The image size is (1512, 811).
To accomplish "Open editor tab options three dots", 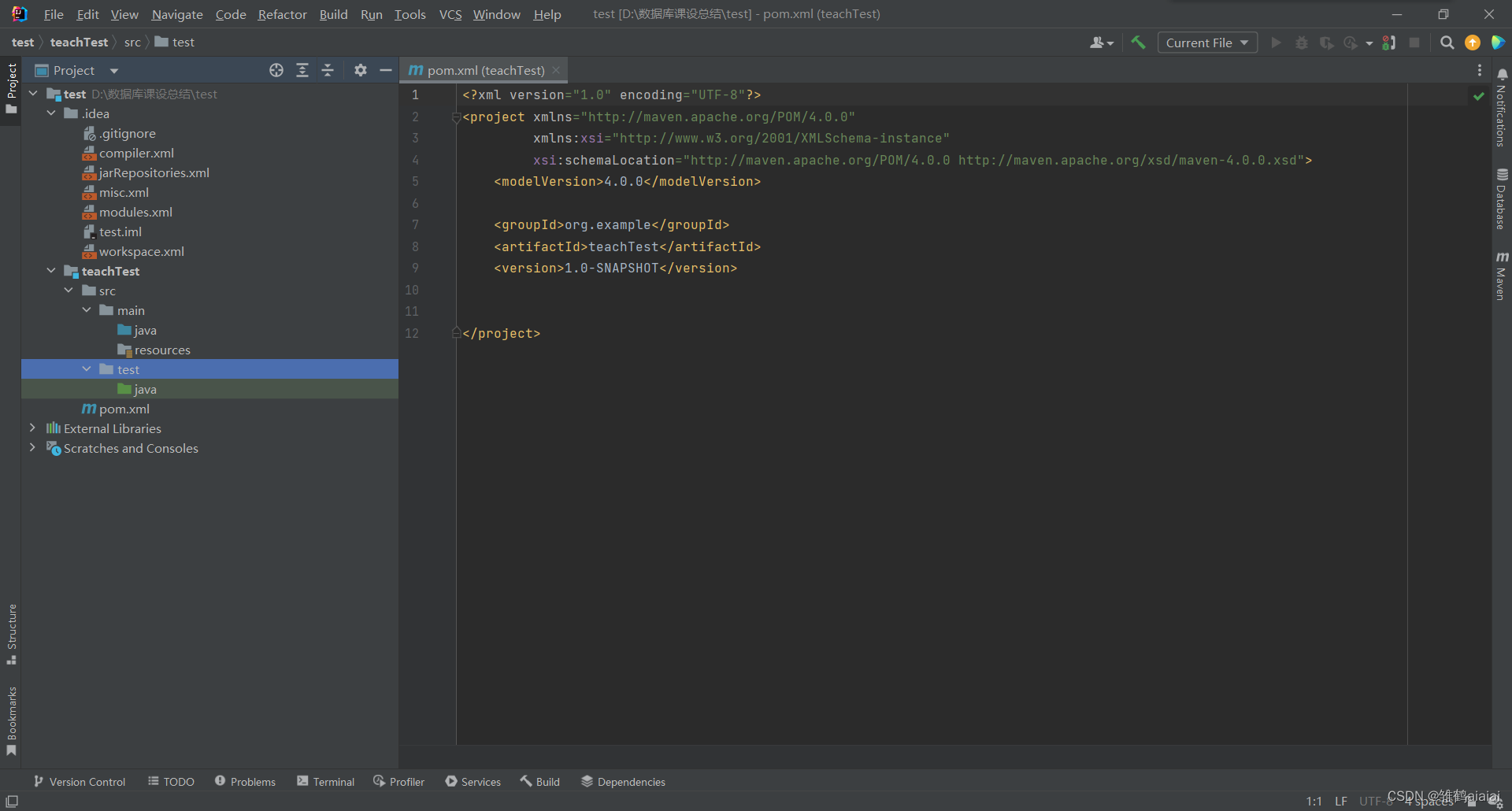I will click(x=1480, y=70).
